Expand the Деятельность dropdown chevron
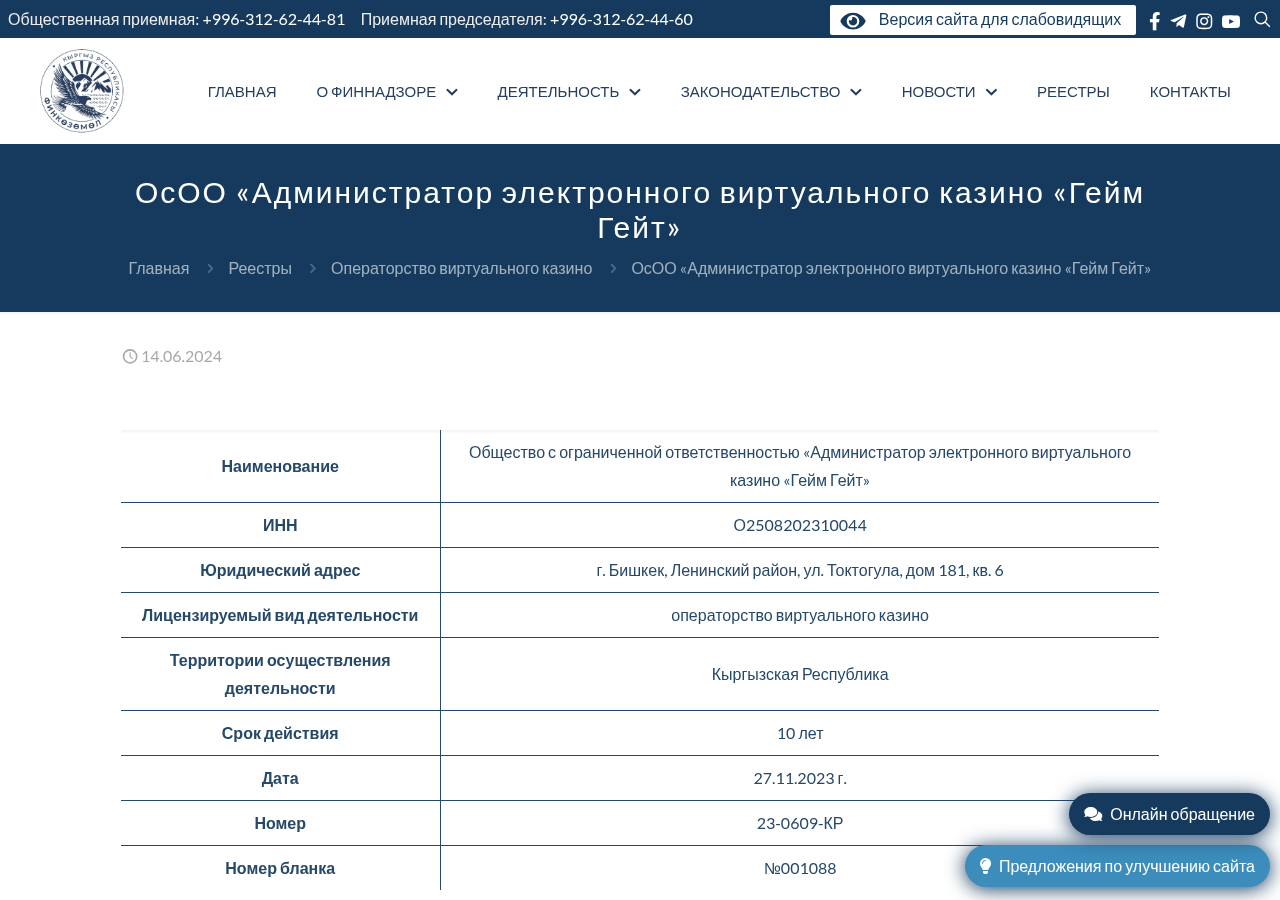 tap(635, 92)
